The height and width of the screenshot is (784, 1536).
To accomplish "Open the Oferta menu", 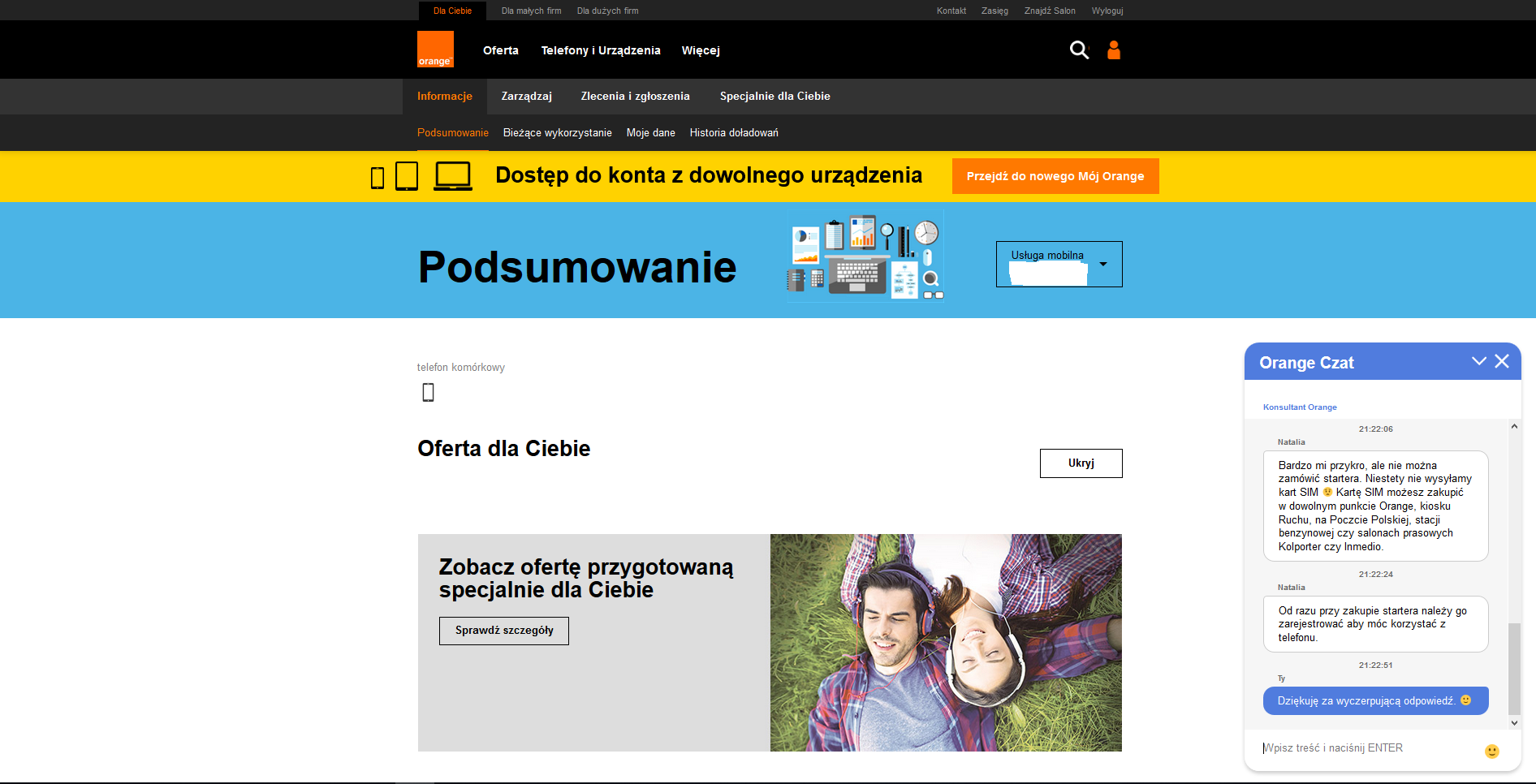I will (x=500, y=50).
